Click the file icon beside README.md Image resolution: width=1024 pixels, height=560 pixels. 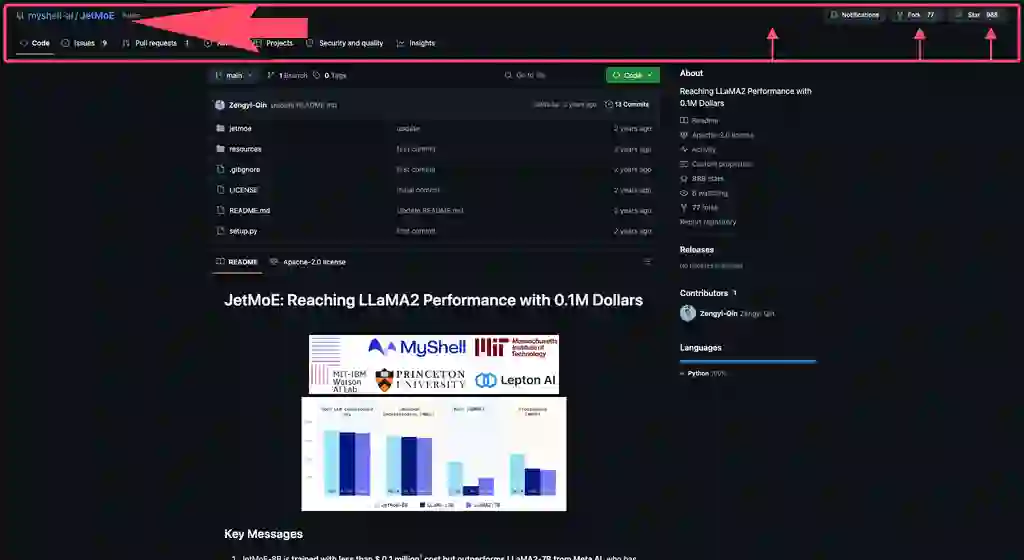click(220, 211)
